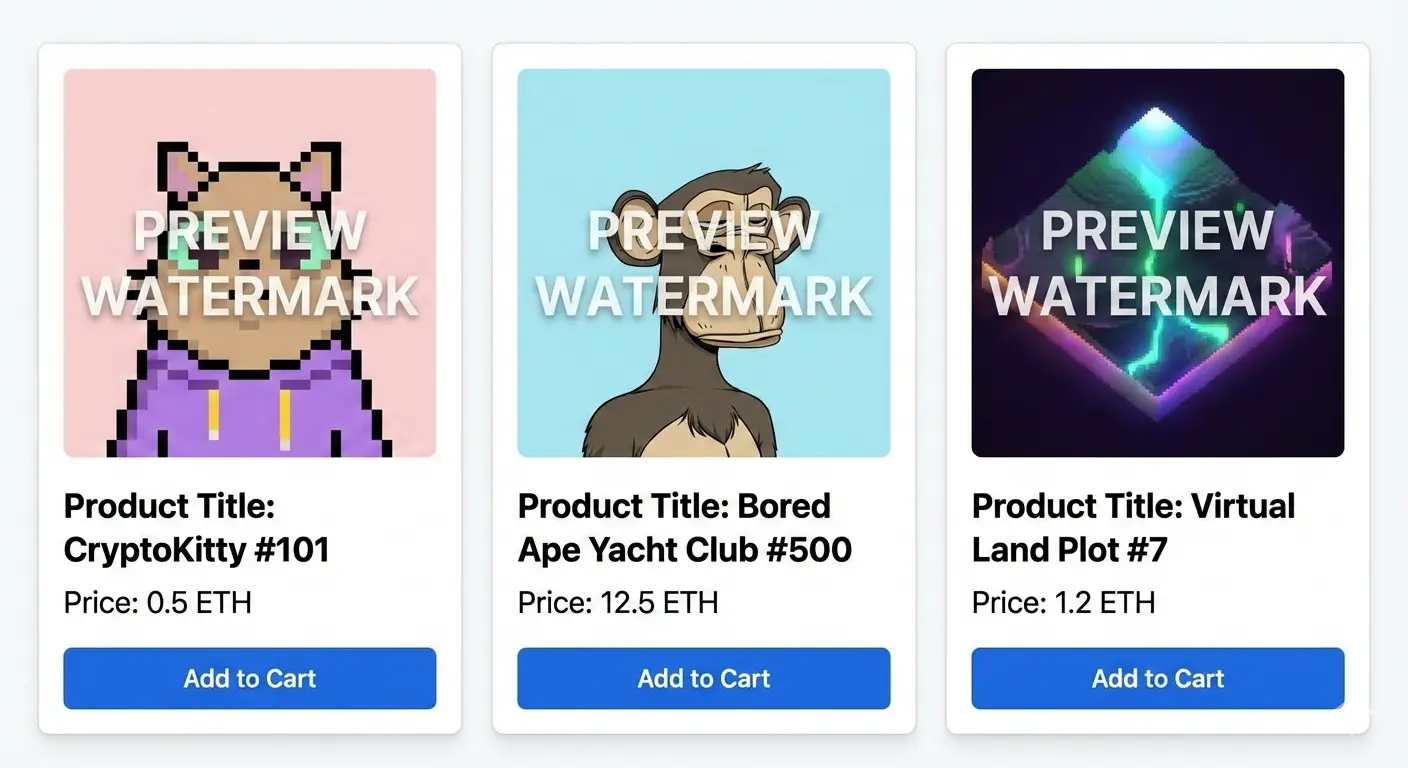Add Bored Ape Yacht Club #500 to cart
Viewport: 1408px width, 768px height.
tap(703, 678)
